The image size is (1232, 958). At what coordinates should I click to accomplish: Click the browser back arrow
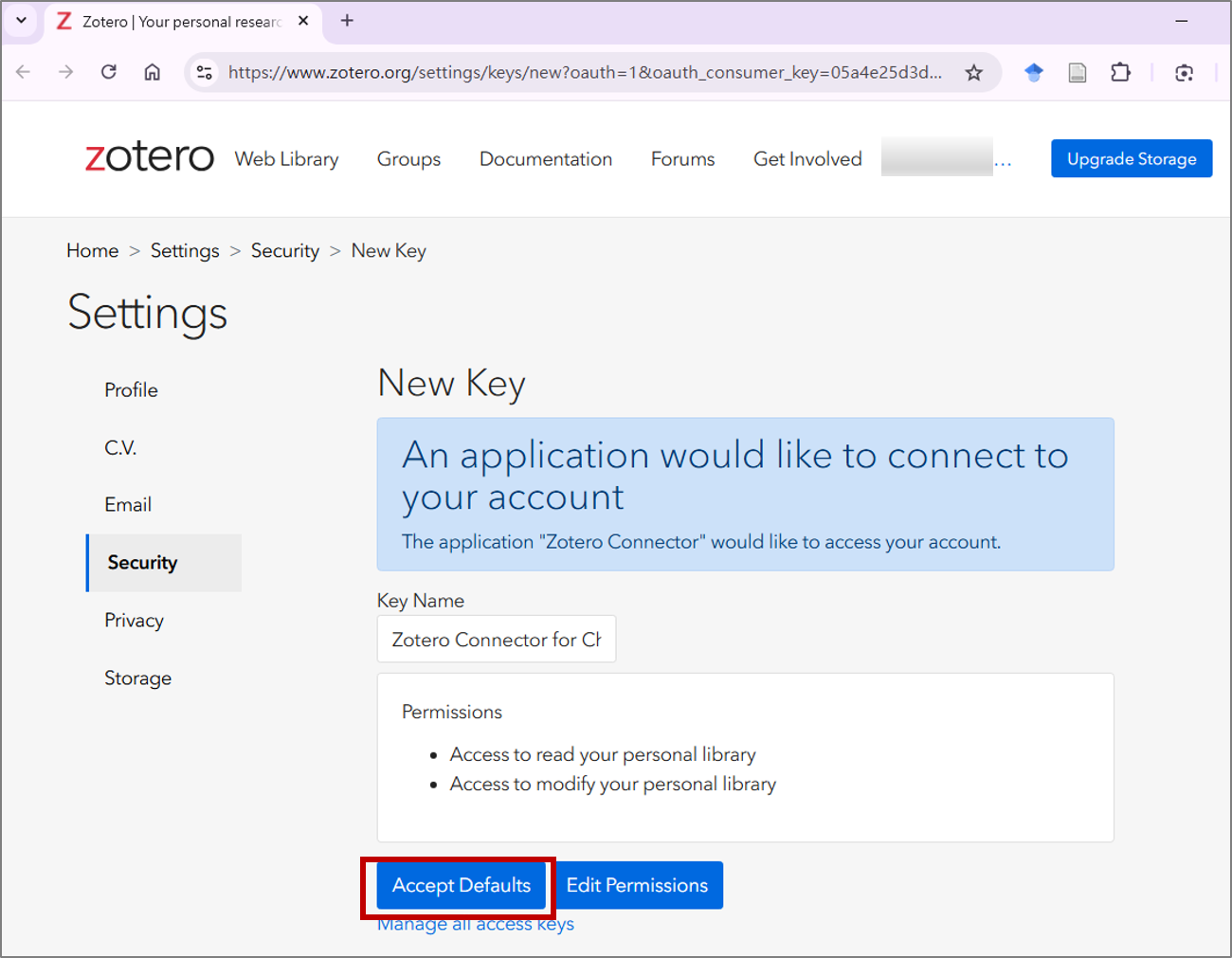coord(24,72)
